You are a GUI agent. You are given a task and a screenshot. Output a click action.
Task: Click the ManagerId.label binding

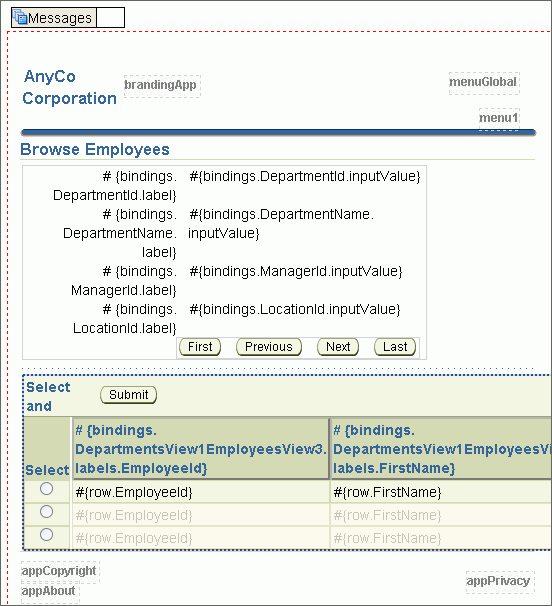pos(124,281)
